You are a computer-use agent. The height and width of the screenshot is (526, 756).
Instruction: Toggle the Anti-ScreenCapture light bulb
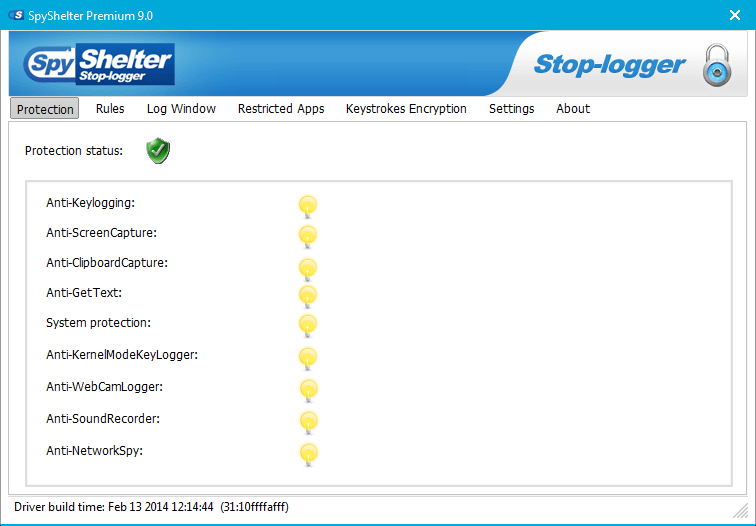click(x=308, y=236)
